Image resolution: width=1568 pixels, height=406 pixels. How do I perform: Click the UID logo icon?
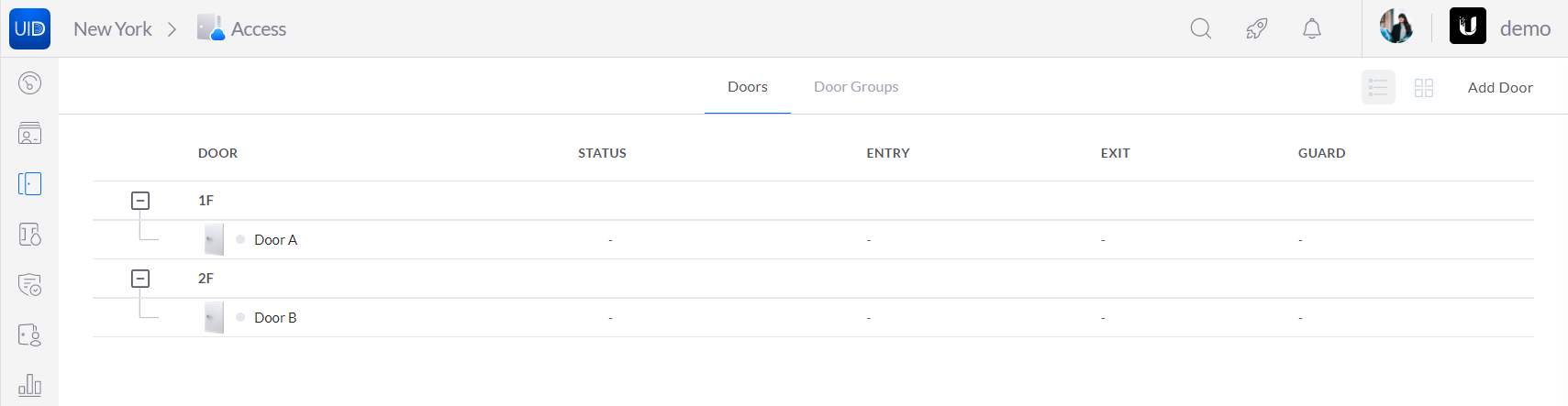pos(29,28)
